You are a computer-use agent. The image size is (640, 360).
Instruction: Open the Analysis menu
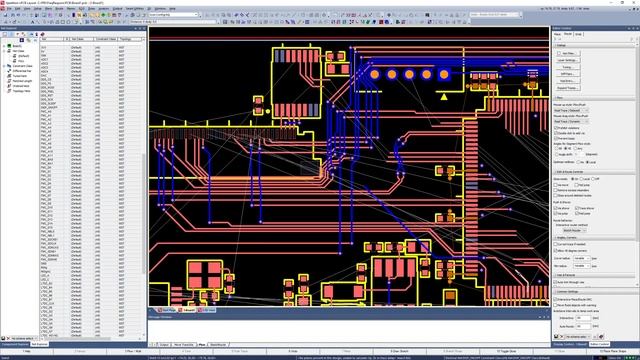point(104,9)
